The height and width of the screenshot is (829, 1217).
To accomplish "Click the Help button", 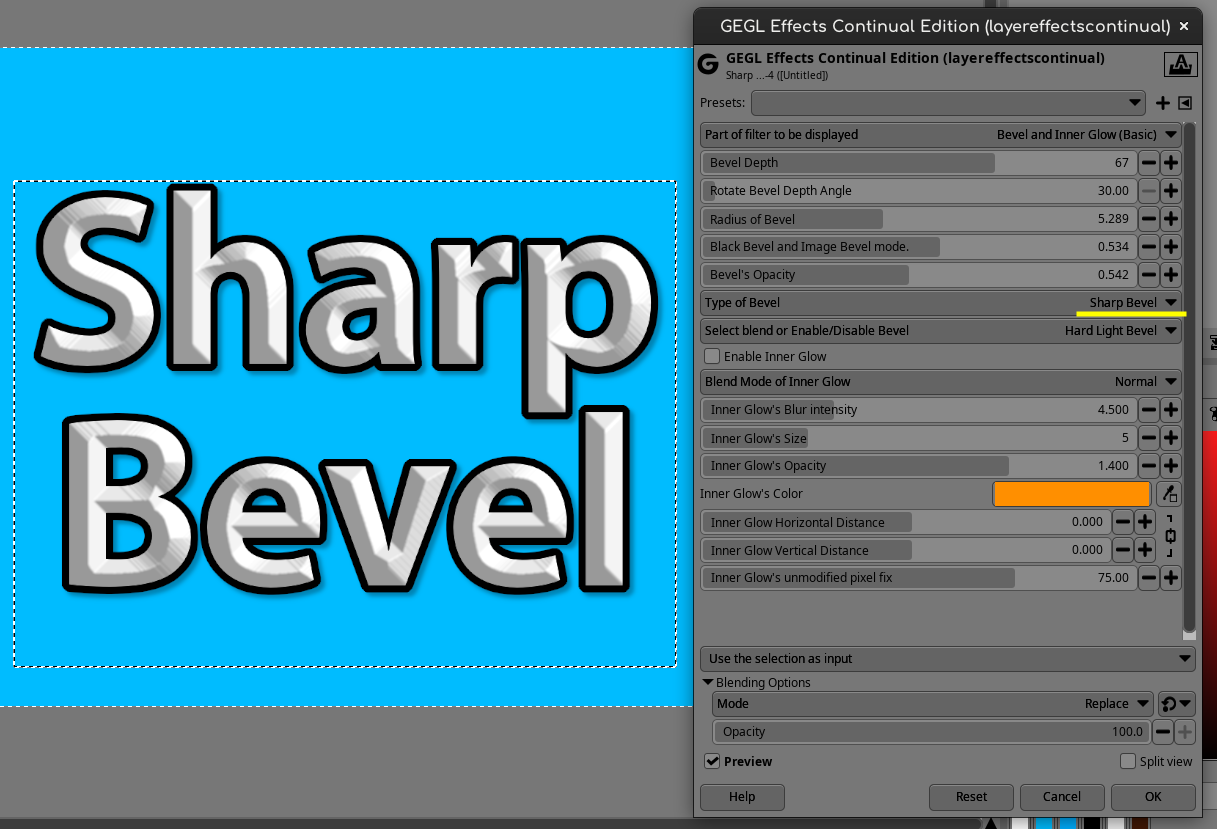I will (x=742, y=797).
